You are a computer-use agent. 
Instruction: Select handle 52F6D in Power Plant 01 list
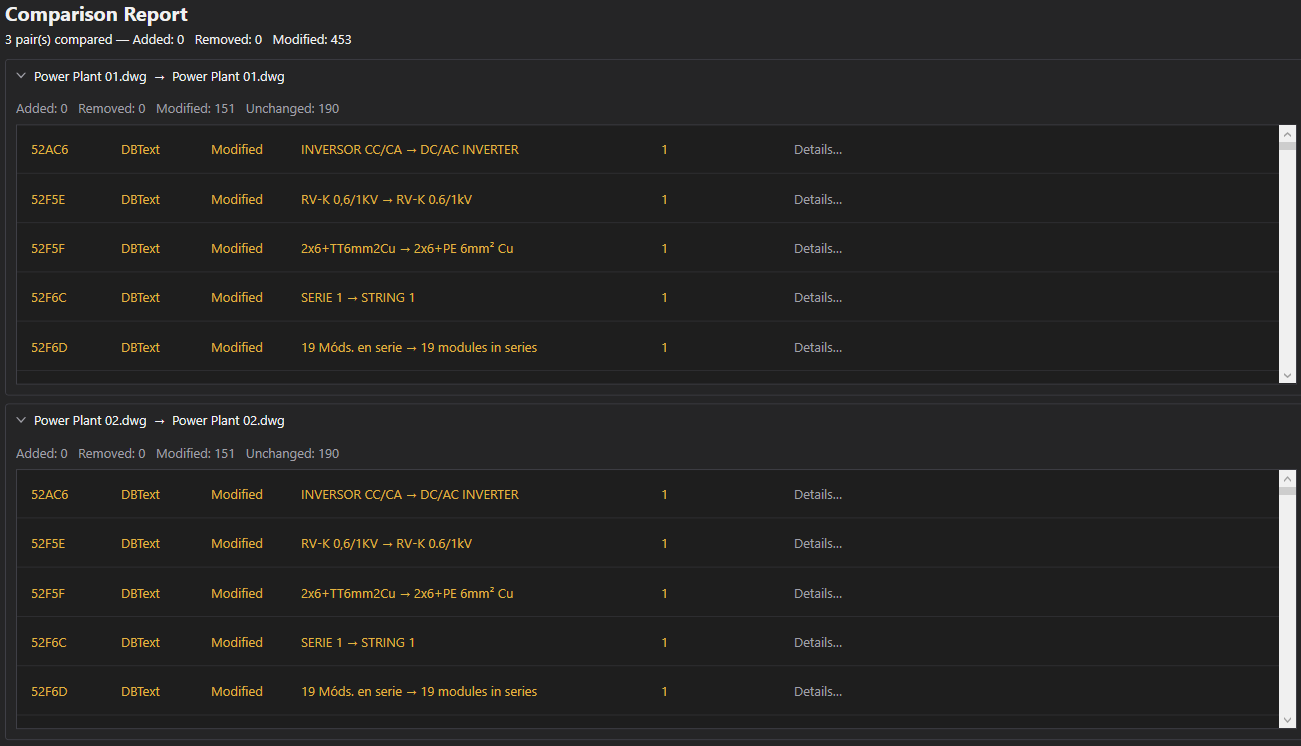[49, 347]
